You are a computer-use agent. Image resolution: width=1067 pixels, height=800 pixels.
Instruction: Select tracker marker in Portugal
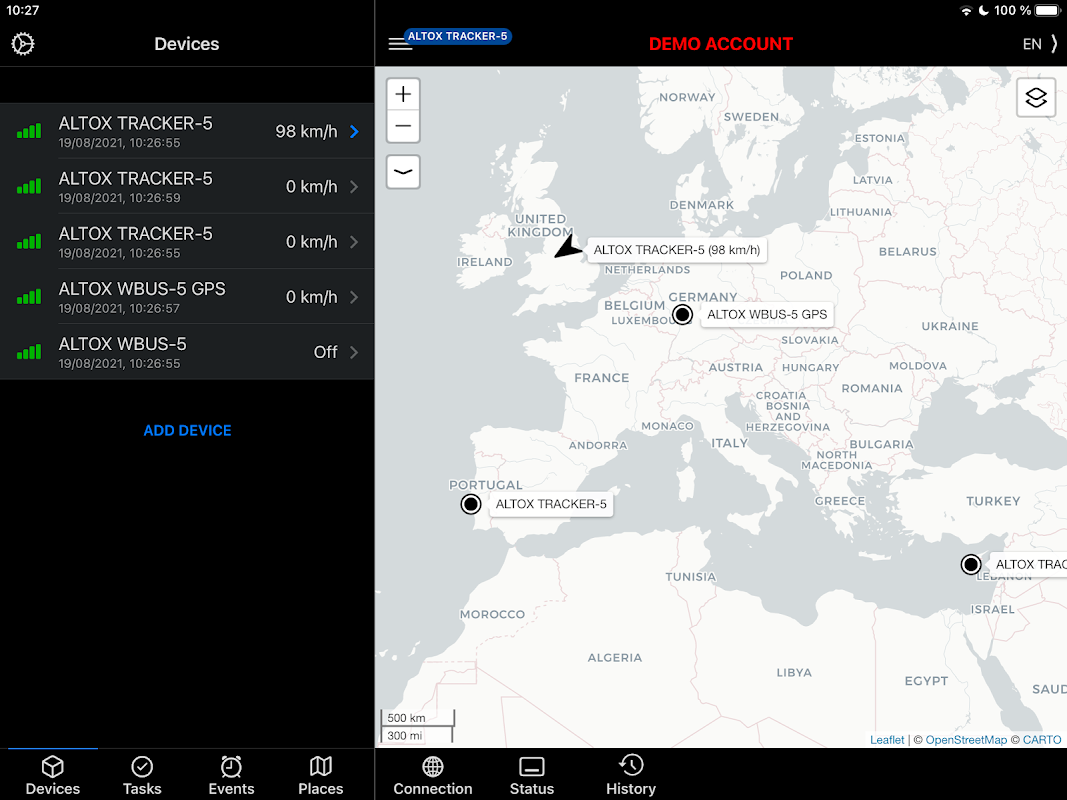pyautogui.click(x=471, y=504)
